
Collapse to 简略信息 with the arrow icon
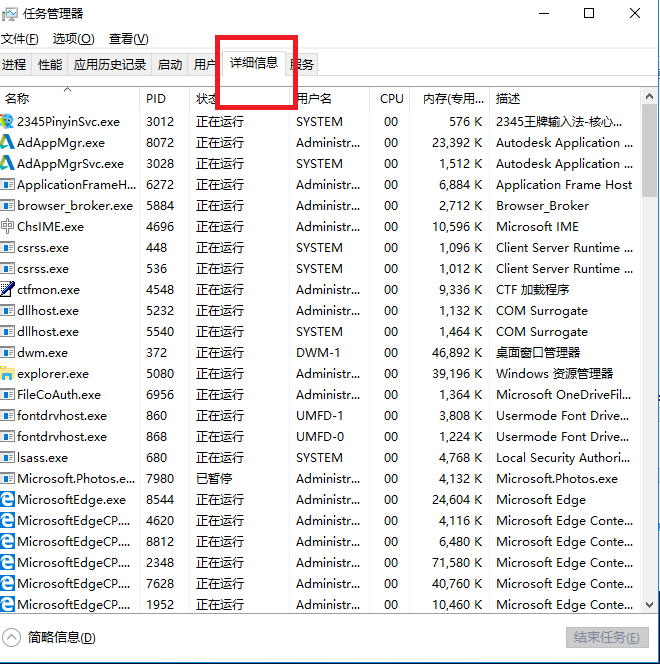(11, 637)
